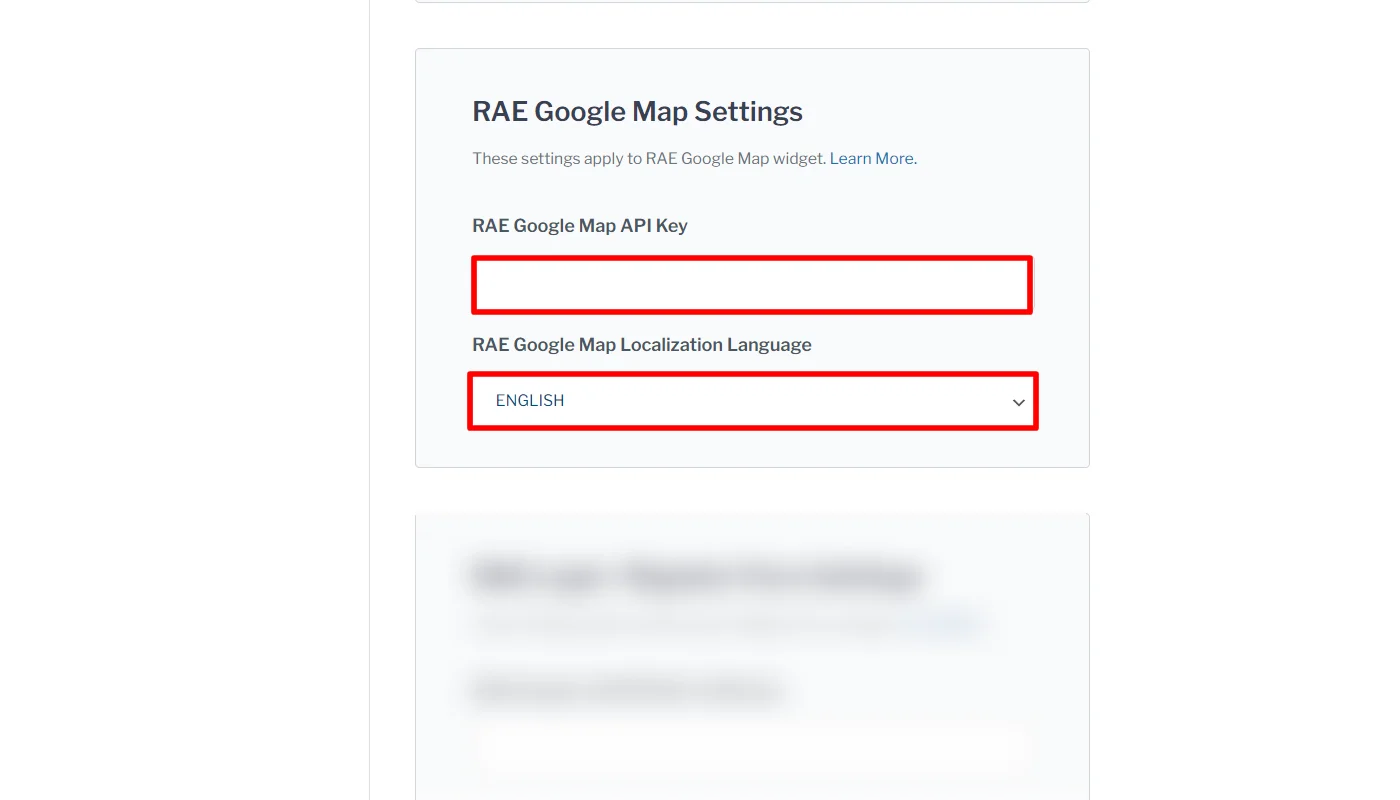Click the RAE Google Map API Key field
Viewport: 1400px width, 800px height.
click(x=751, y=285)
